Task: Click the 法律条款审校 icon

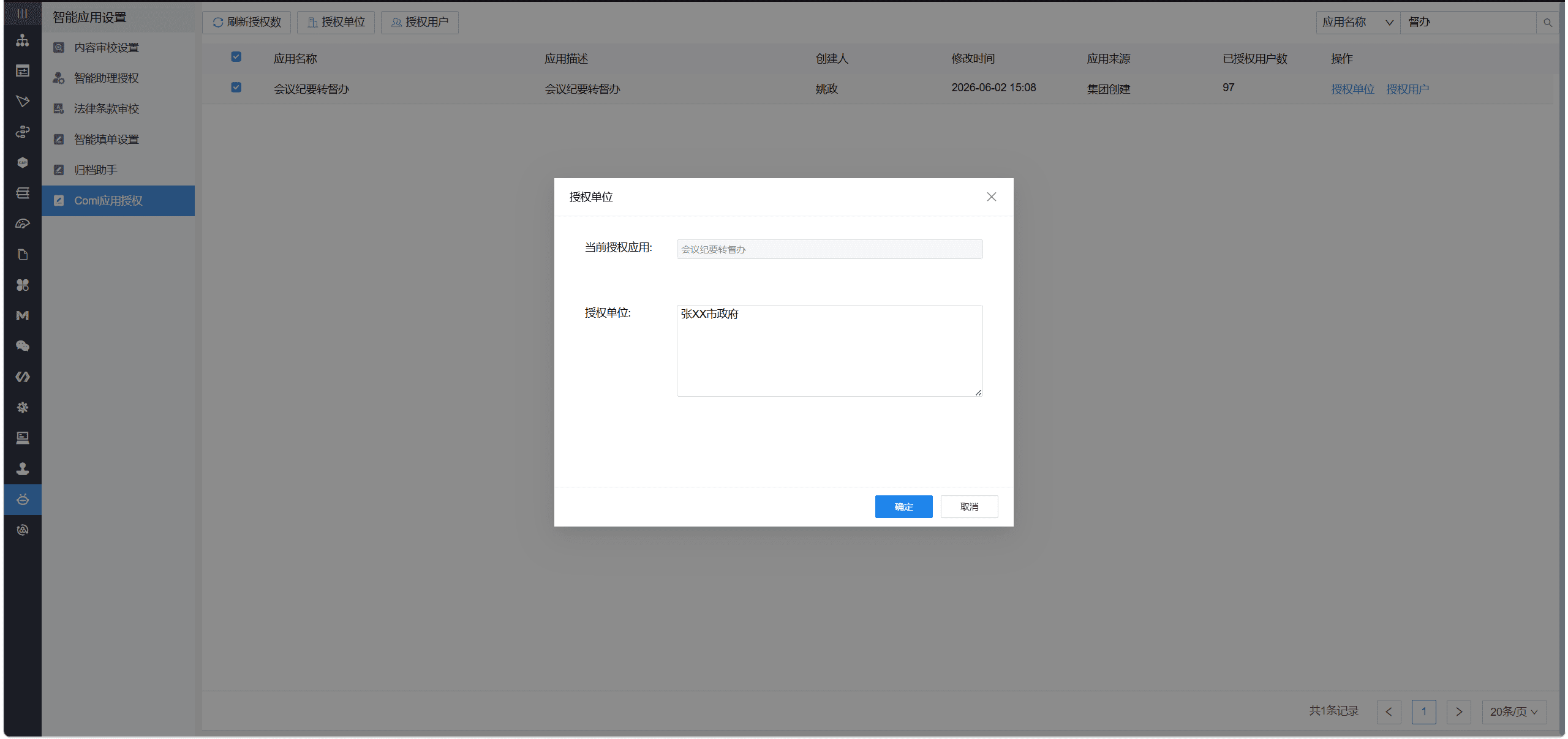Action: click(x=59, y=109)
